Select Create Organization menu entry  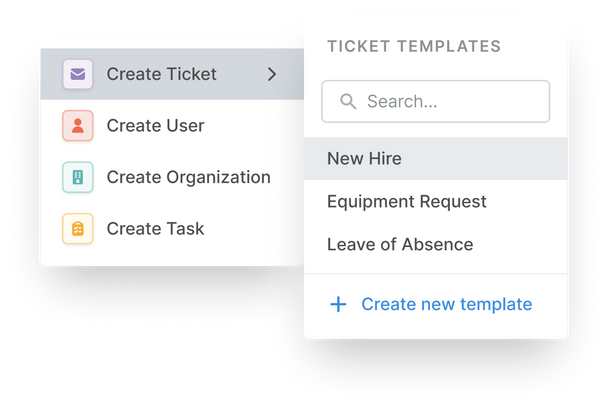(x=188, y=177)
